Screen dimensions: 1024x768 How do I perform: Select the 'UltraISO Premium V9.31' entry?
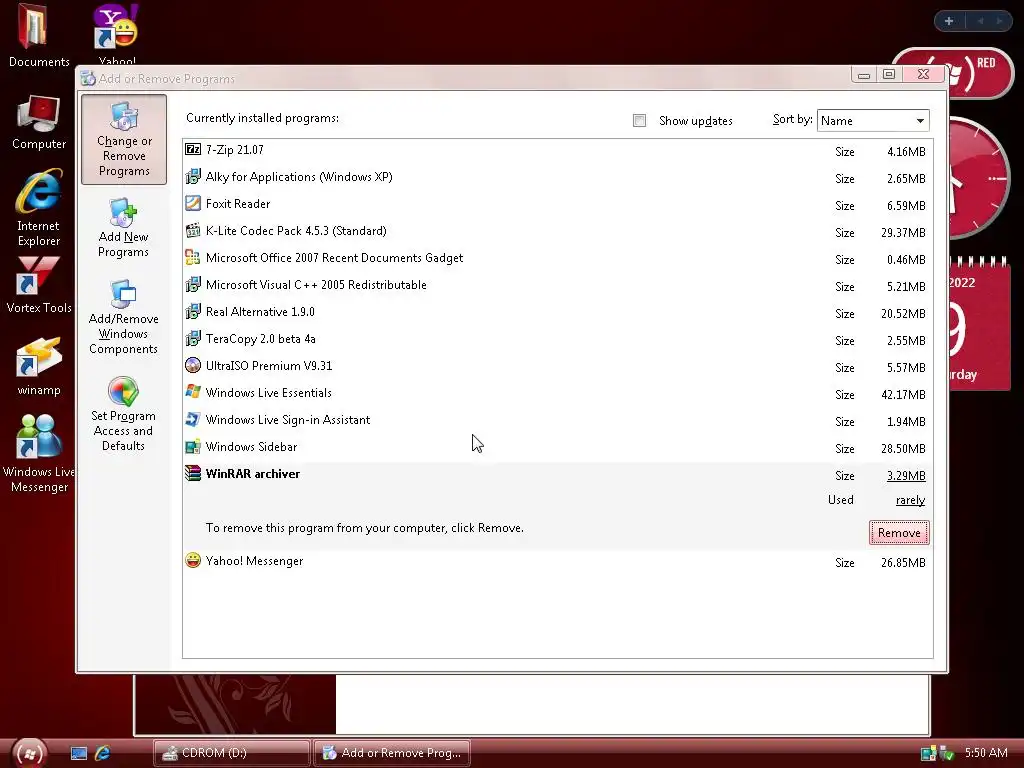557,366
